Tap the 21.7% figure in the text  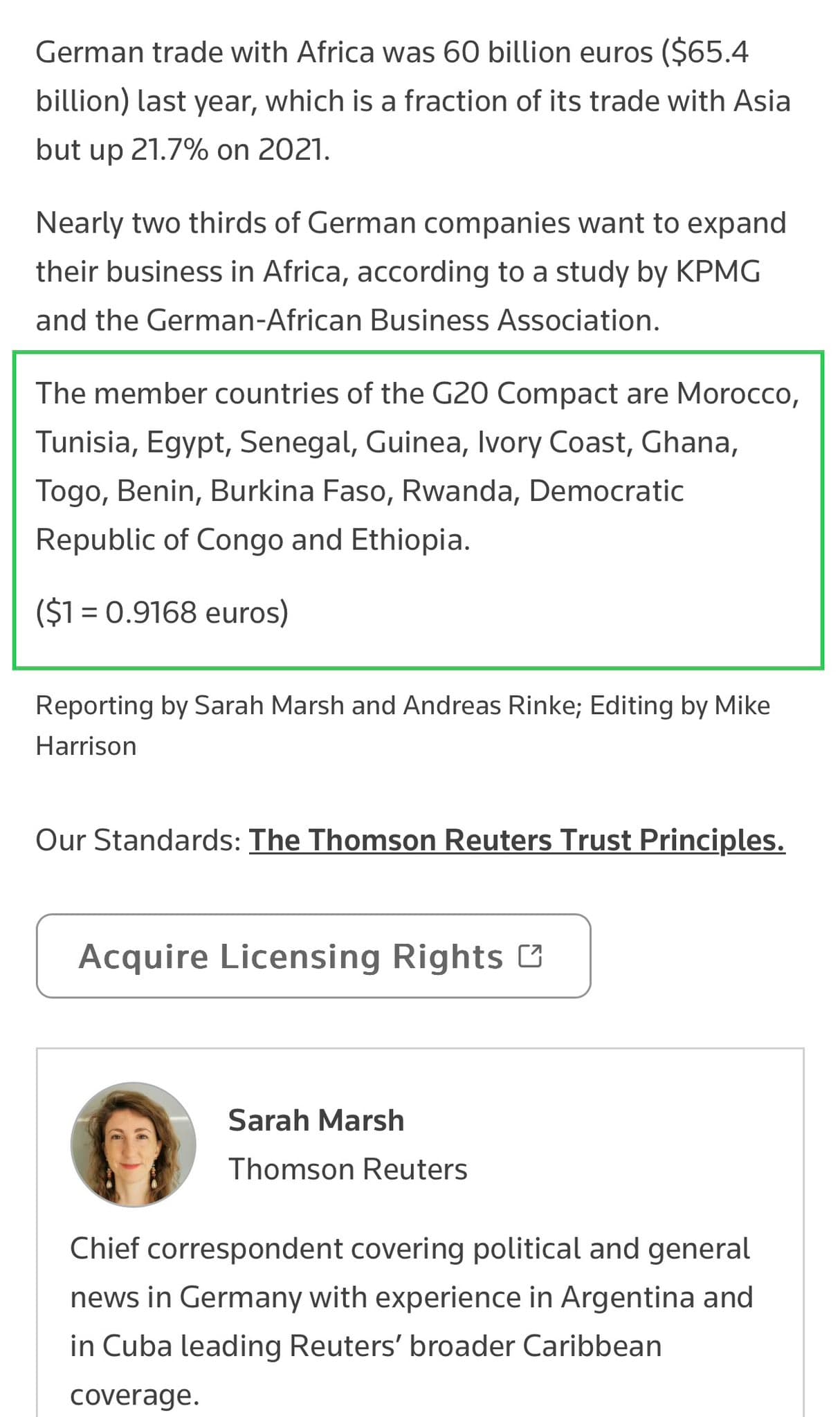tap(170, 149)
